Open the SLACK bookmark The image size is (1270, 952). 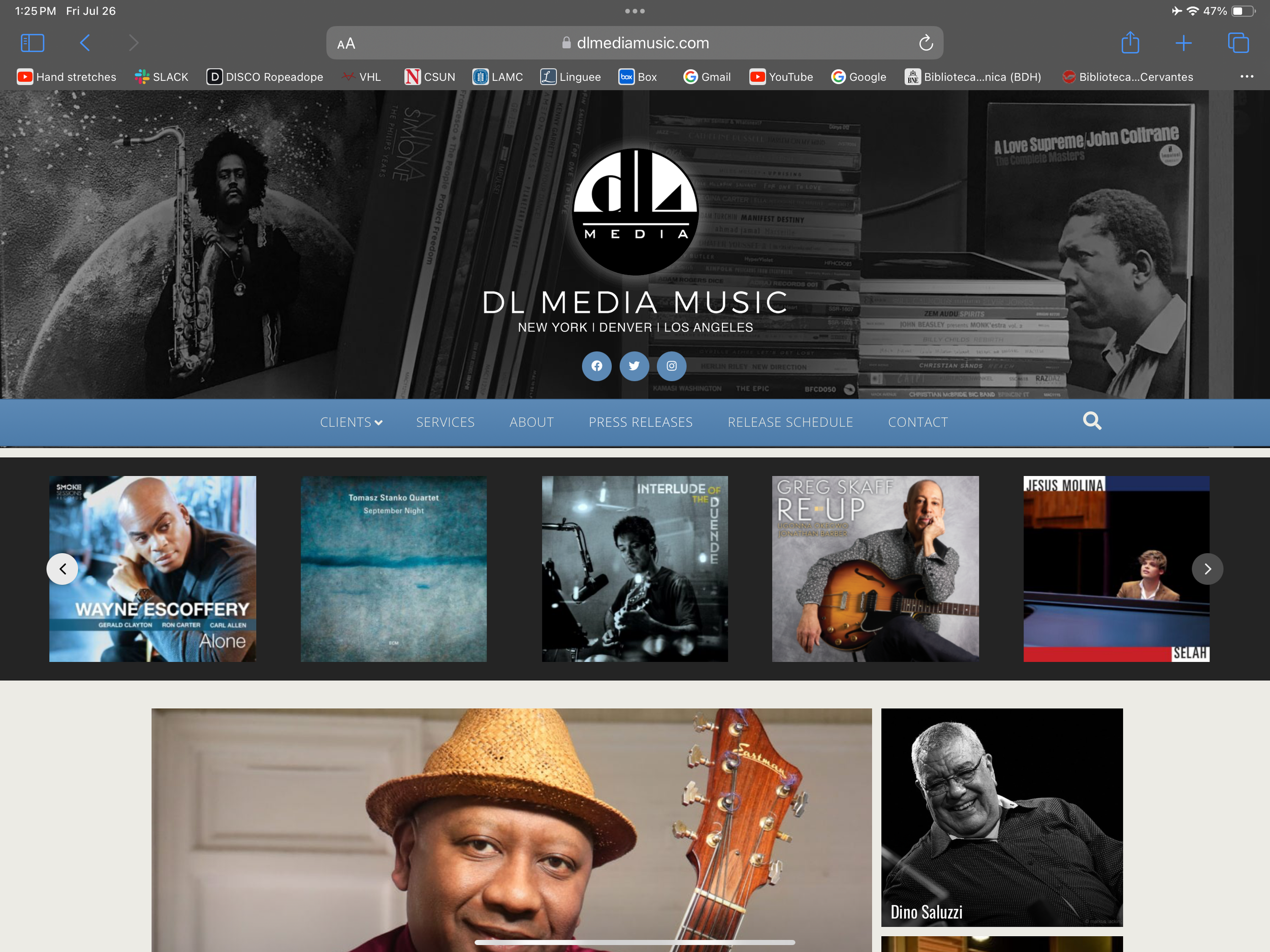(x=162, y=76)
